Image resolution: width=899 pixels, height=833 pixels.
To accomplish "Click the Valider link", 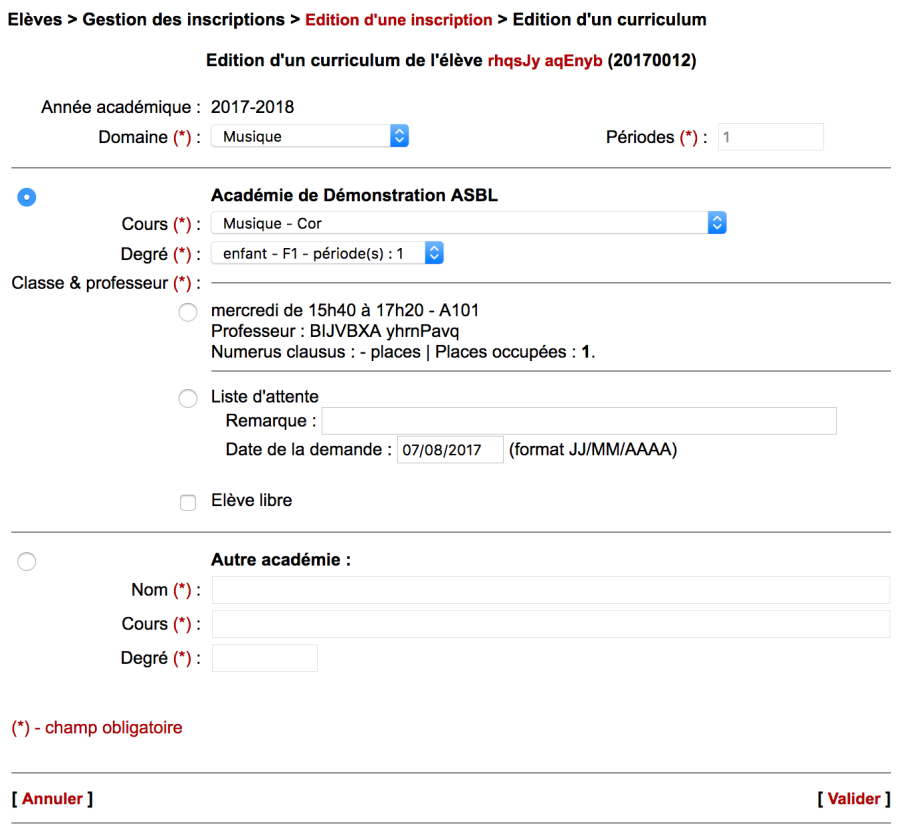I will [854, 798].
